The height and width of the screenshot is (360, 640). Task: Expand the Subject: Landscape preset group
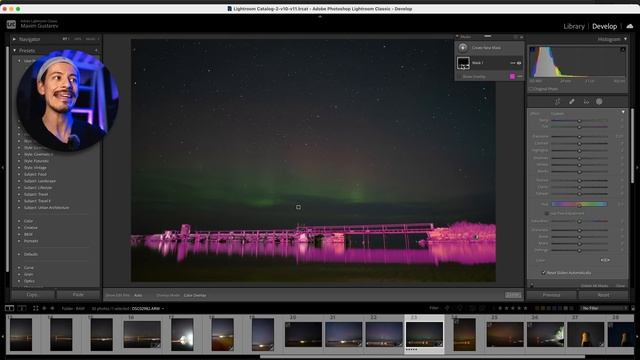19,181
